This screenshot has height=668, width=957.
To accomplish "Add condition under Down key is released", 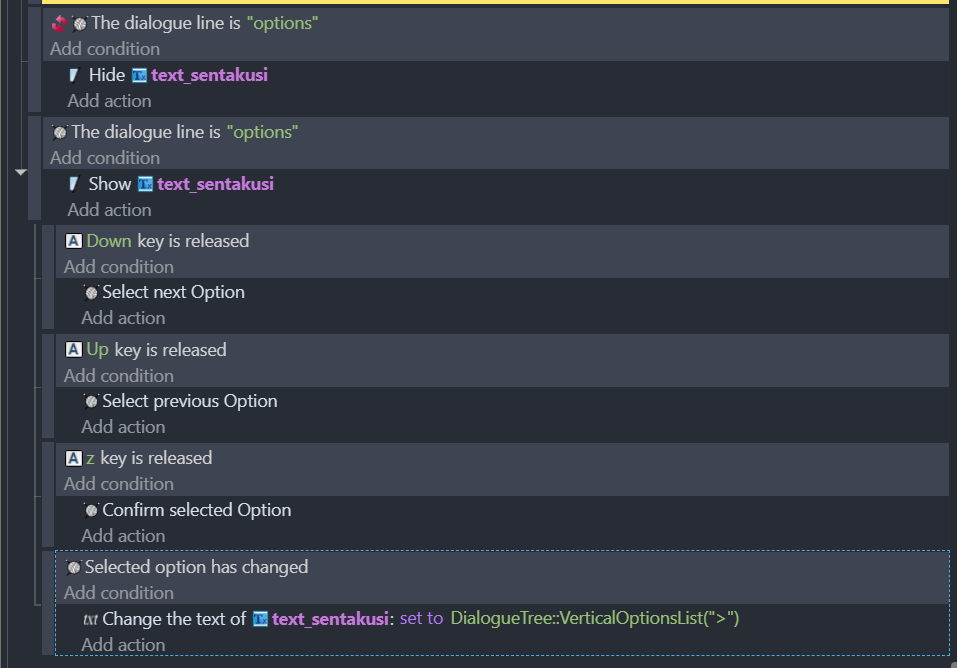I will (x=118, y=267).
